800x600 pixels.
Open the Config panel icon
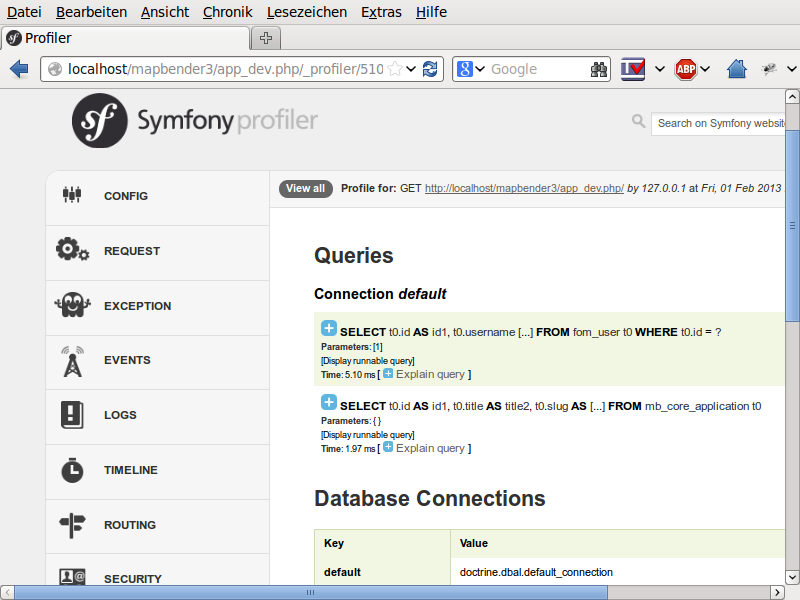[x=71, y=196]
